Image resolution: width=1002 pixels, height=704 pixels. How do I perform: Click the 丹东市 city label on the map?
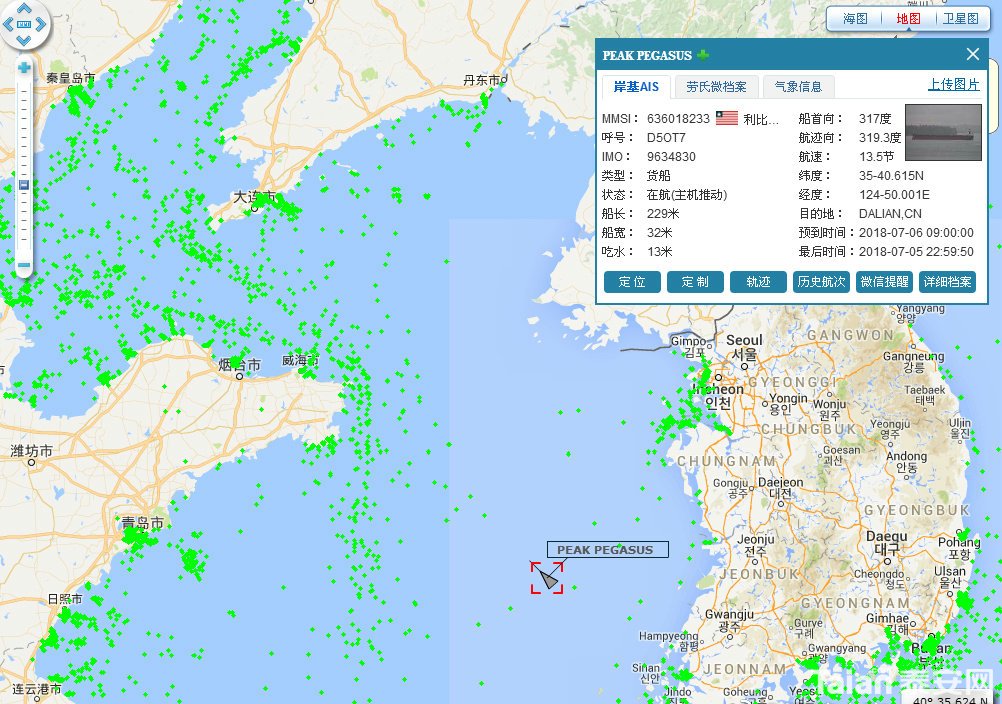click(484, 80)
